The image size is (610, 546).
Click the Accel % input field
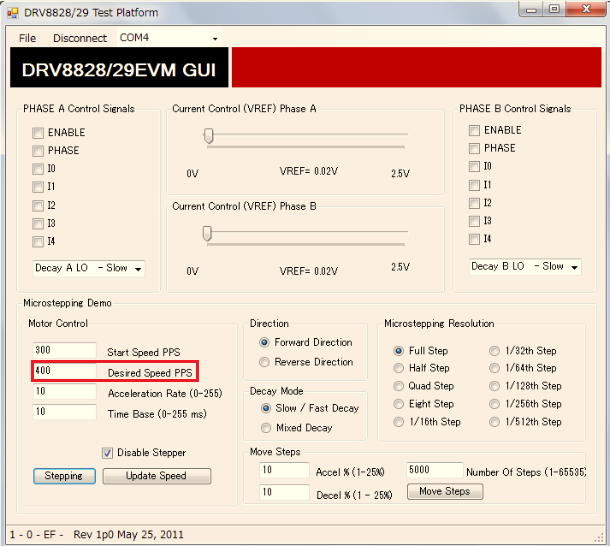[x=284, y=470]
